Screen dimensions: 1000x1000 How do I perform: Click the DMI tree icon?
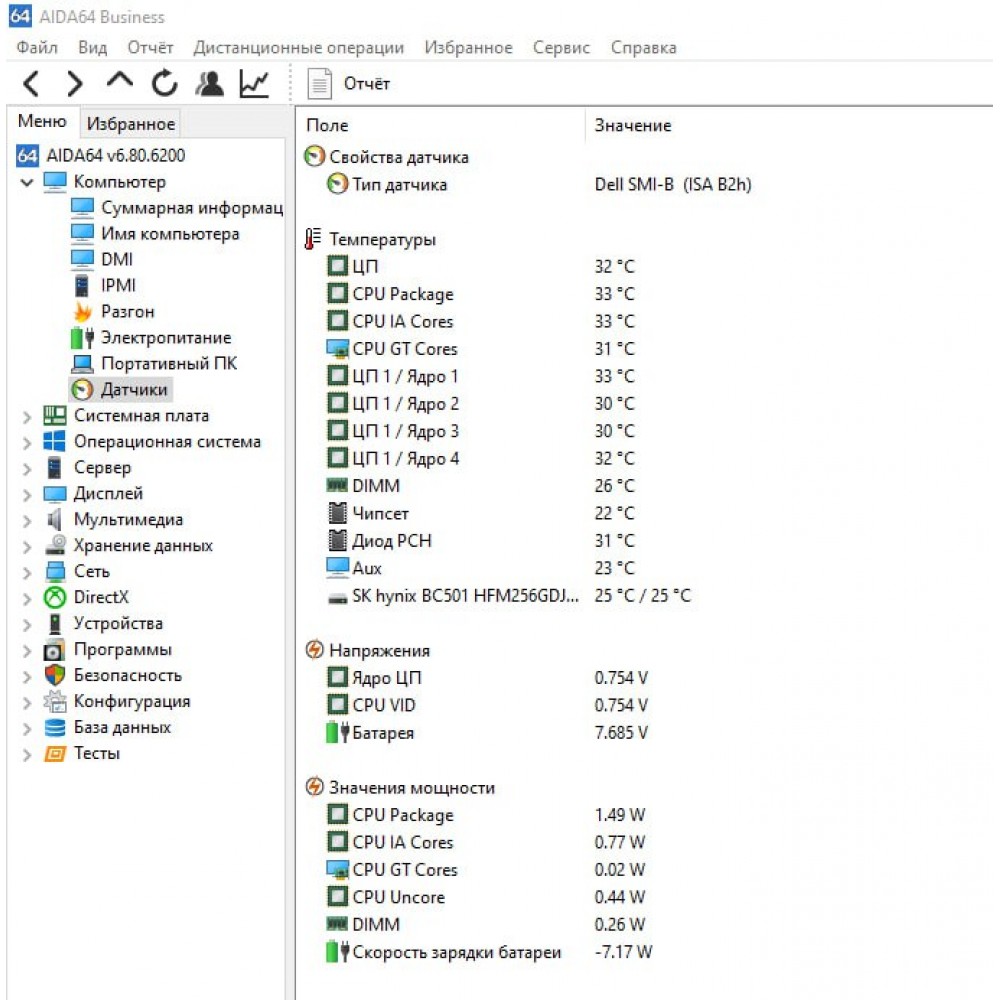point(82,260)
